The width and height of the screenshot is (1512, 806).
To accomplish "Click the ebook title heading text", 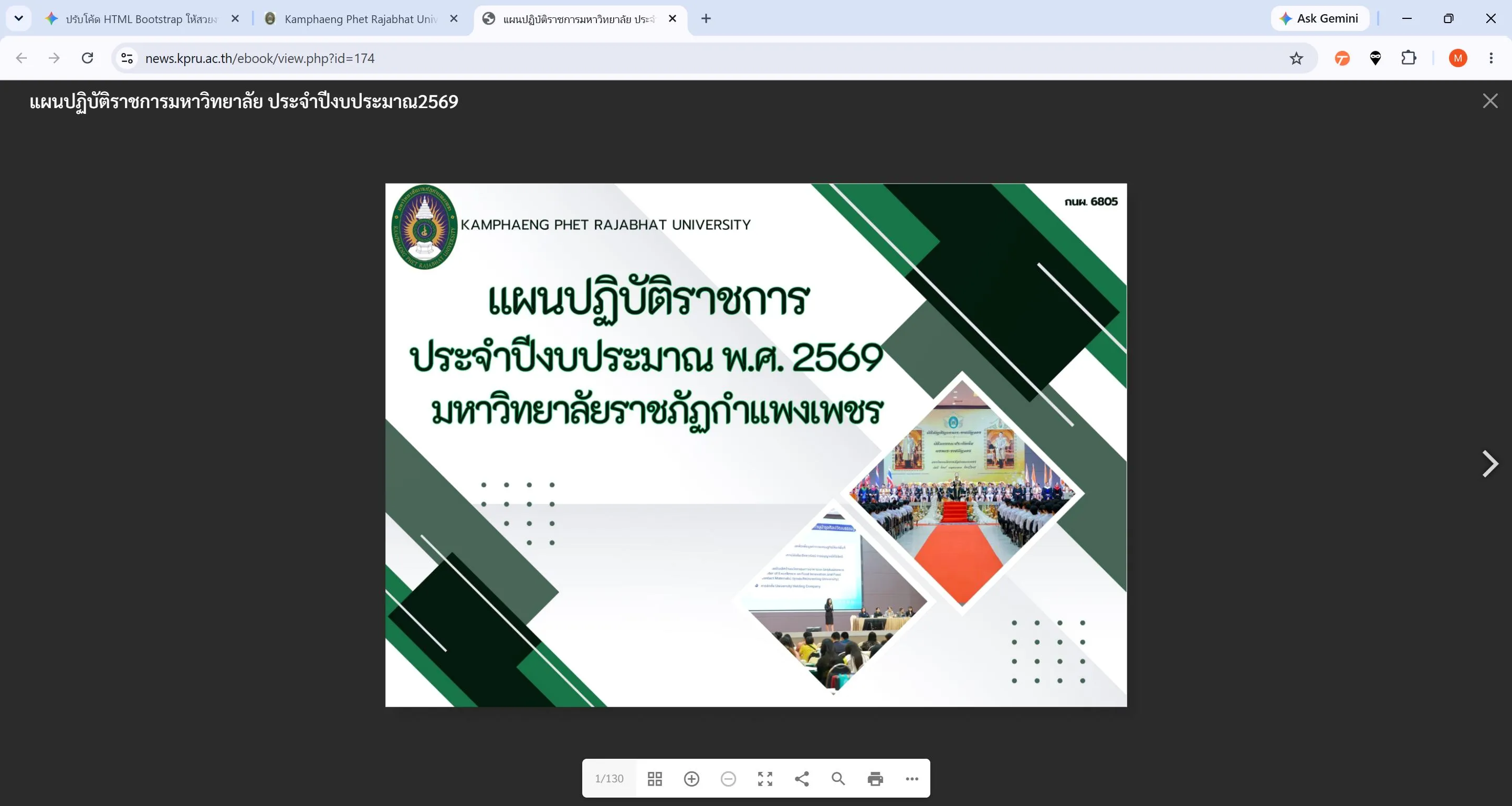I will 244,101.
